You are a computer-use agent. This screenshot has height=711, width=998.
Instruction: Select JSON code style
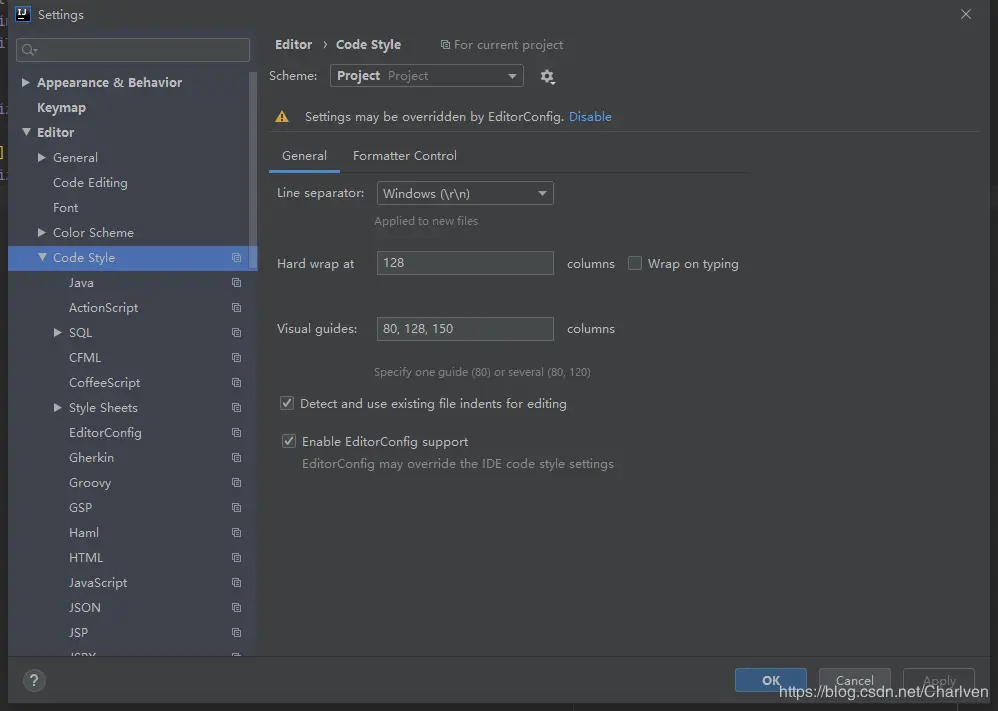85,608
